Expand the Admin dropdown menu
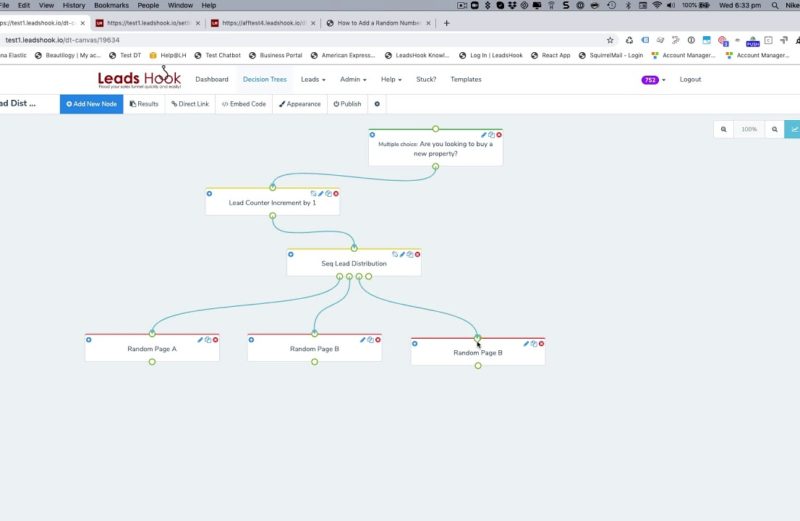The image size is (800, 521). coord(353,79)
